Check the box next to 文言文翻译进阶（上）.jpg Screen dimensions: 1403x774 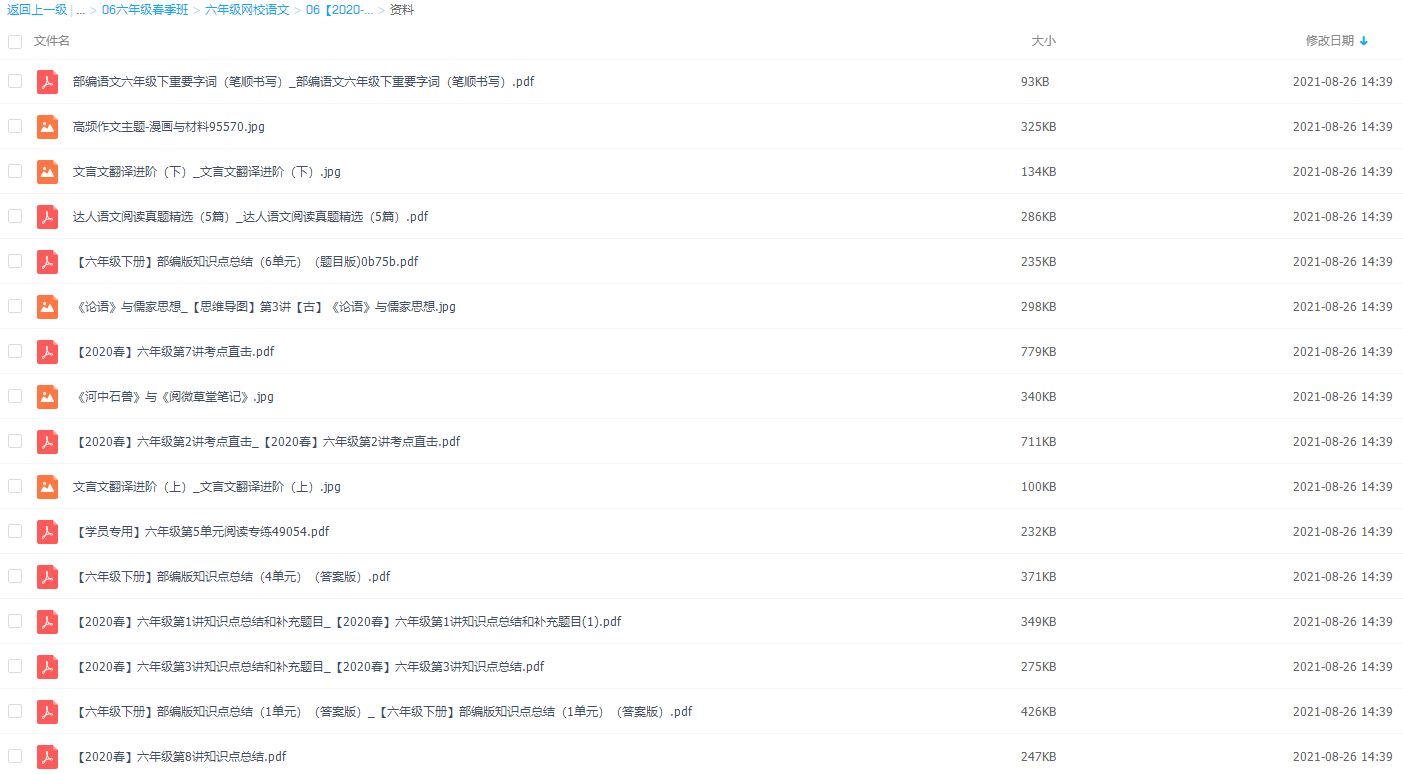click(14, 486)
